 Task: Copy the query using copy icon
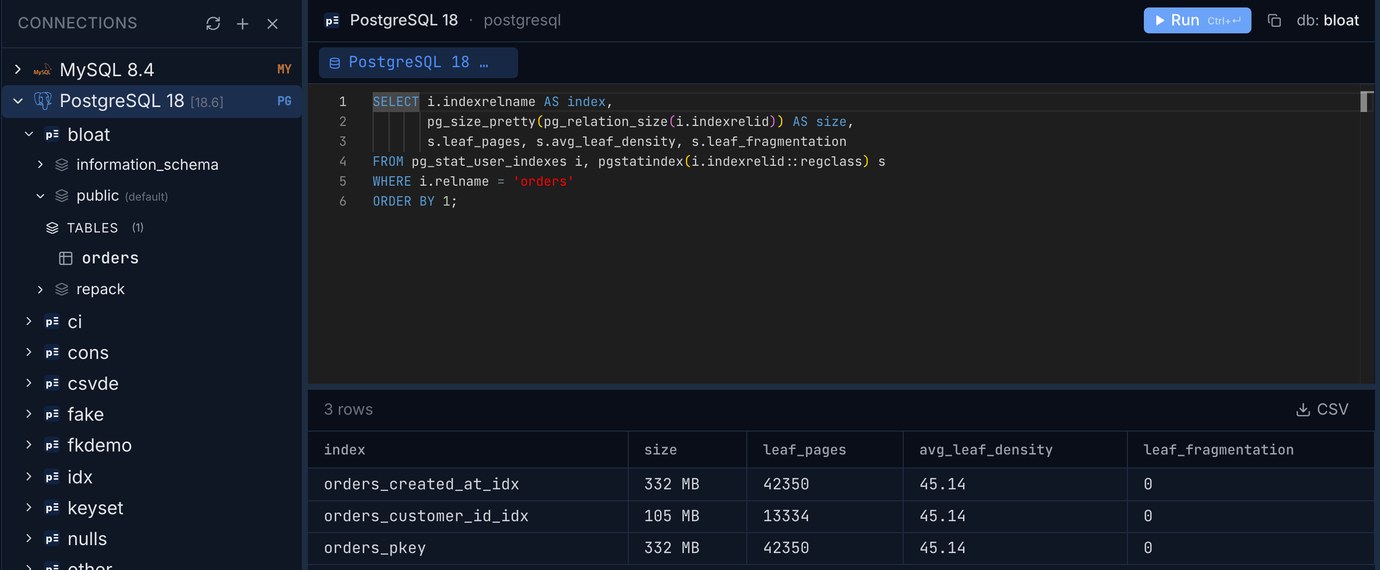click(1274, 20)
